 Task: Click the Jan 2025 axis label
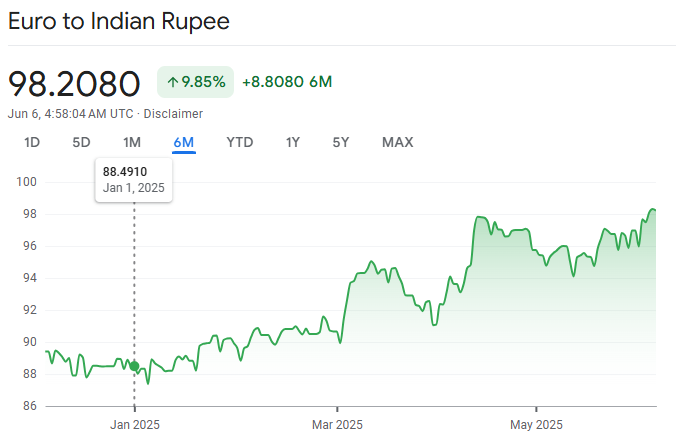click(x=135, y=421)
